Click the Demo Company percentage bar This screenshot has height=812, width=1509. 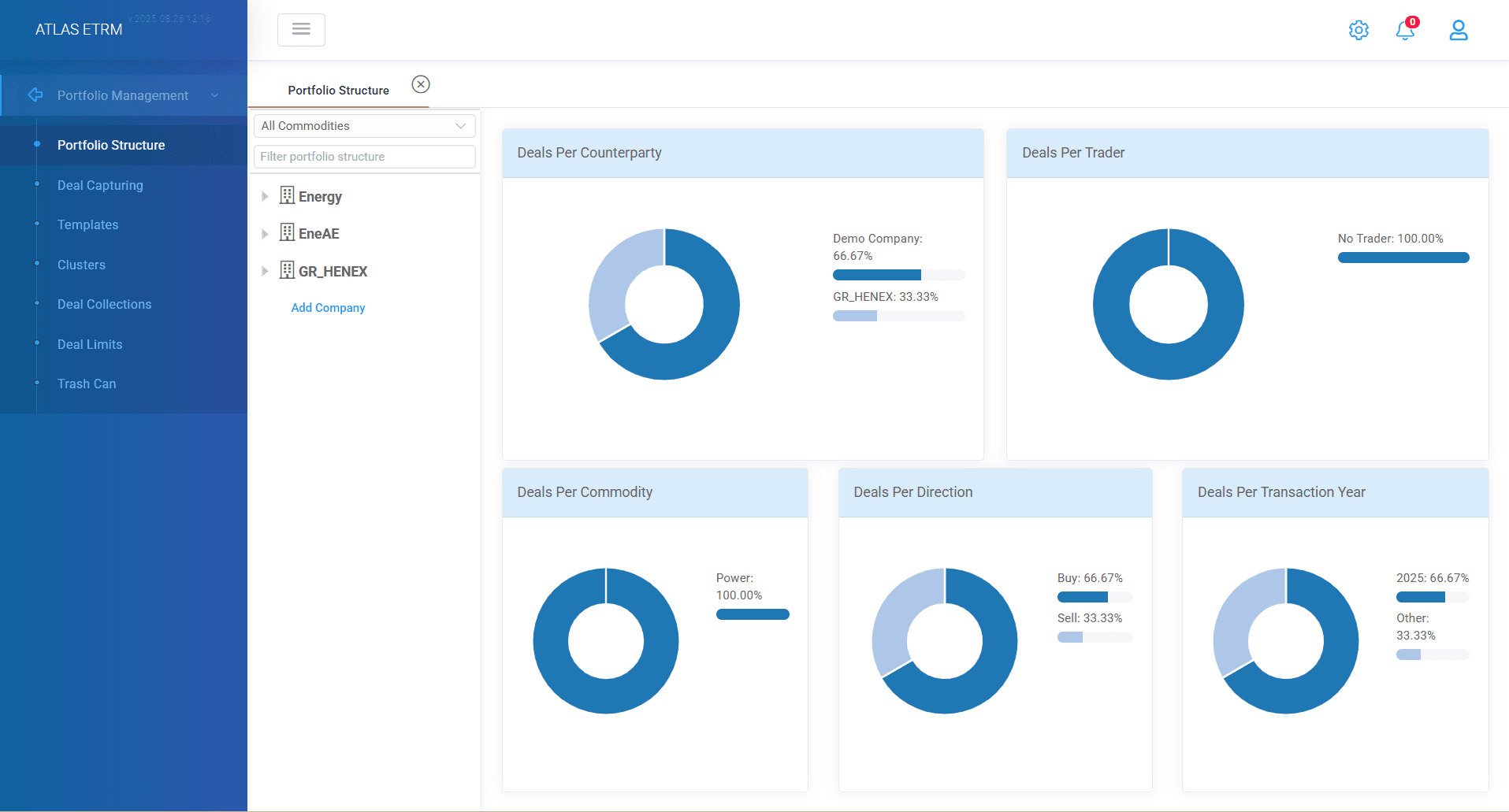coord(898,275)
